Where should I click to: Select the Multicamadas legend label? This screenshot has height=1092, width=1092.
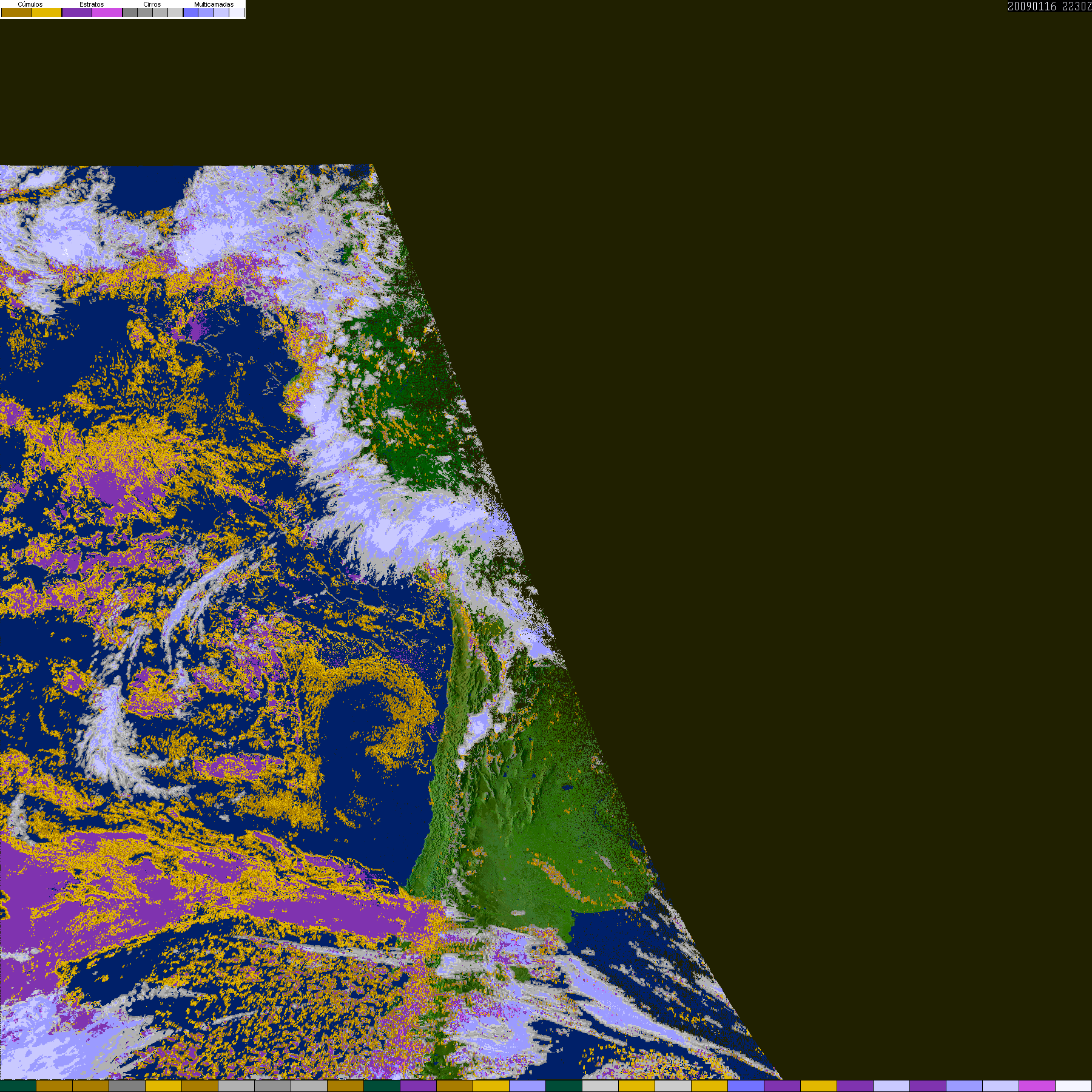[x=214, y=4]
